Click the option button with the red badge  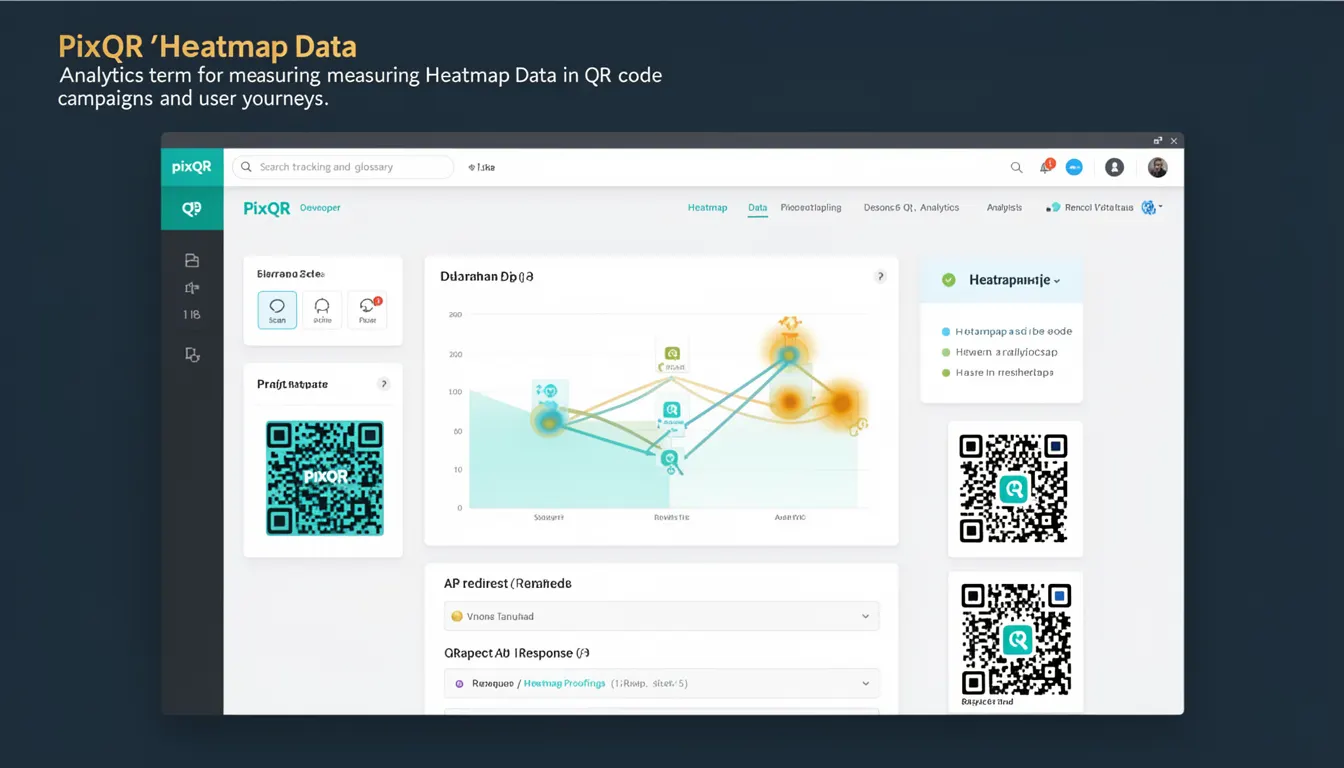click(x=367, y=310)
